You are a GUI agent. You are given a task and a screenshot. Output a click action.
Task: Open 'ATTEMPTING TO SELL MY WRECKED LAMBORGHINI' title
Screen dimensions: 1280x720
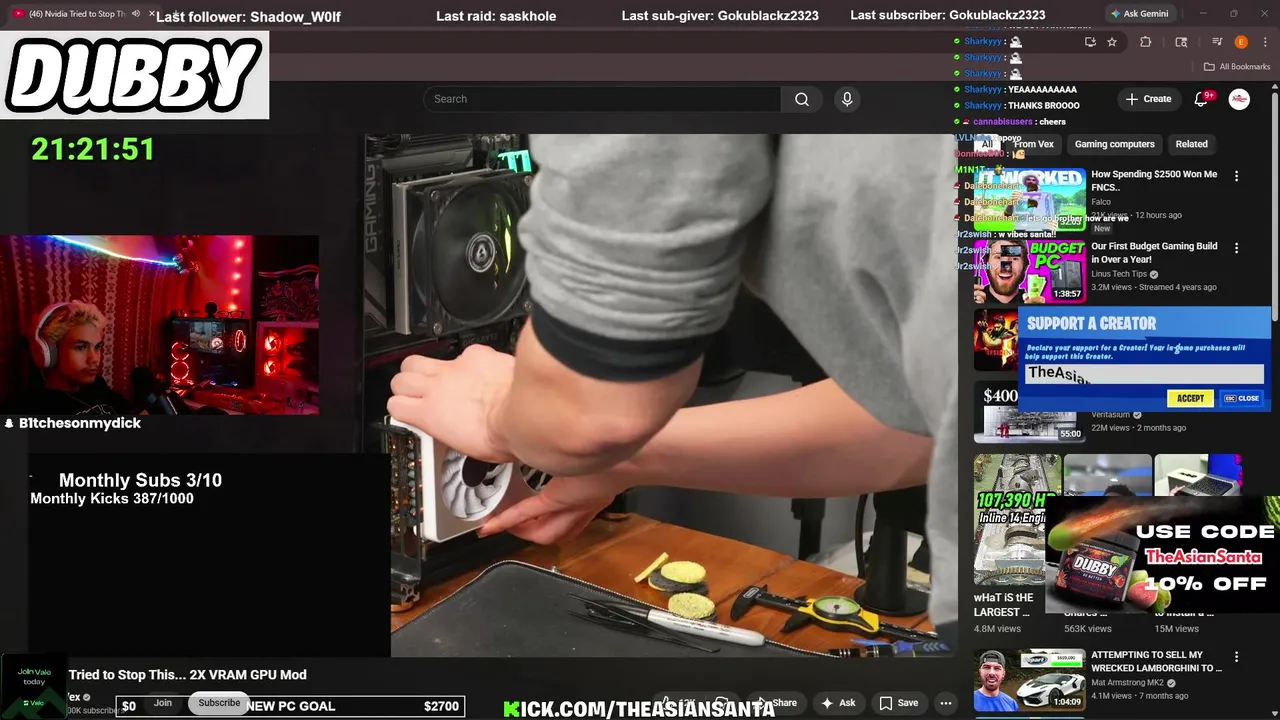coord(1156,661)
